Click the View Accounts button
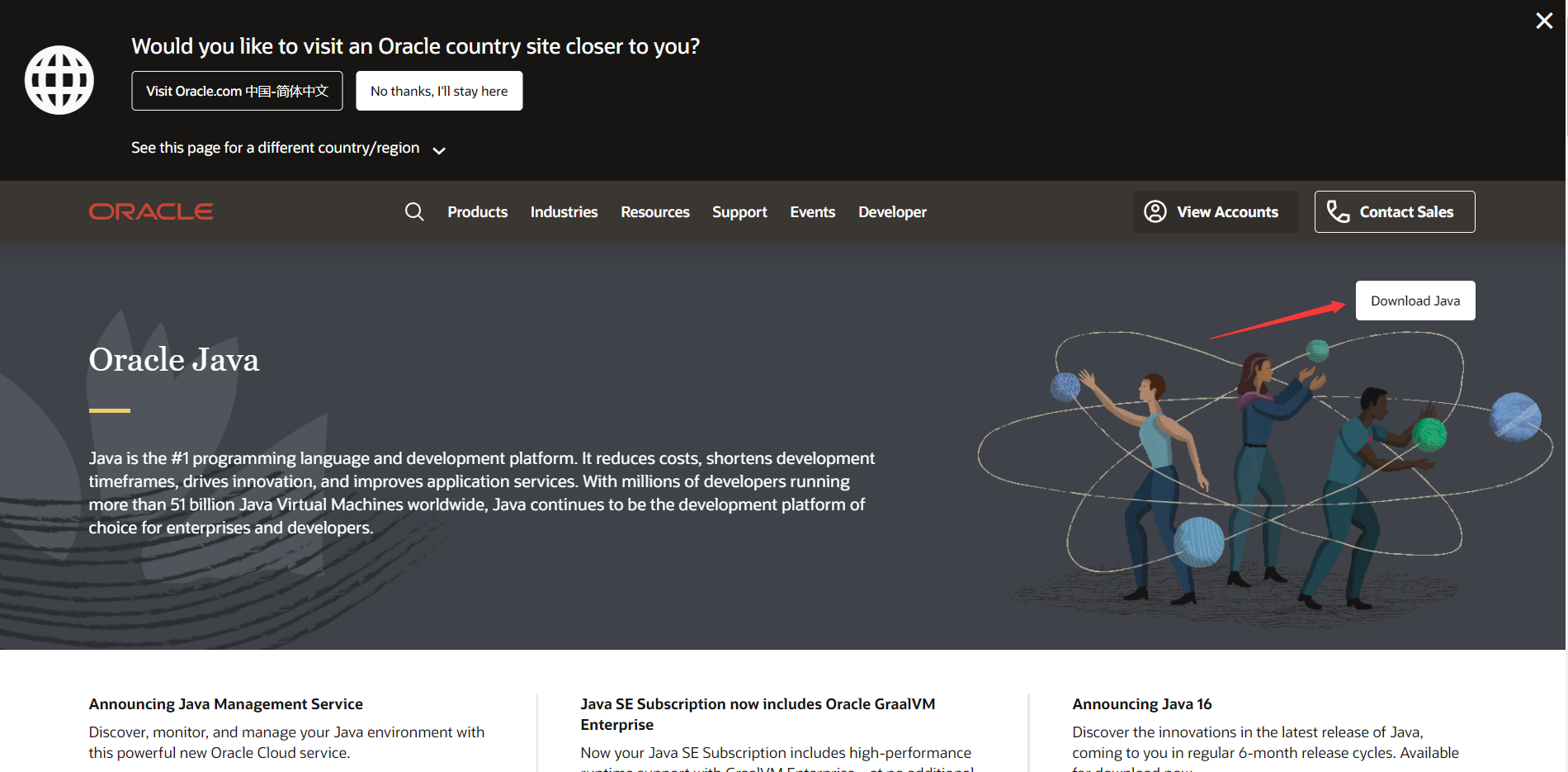The height and width of the screenshot is (772, 1568). (1216, 212)
